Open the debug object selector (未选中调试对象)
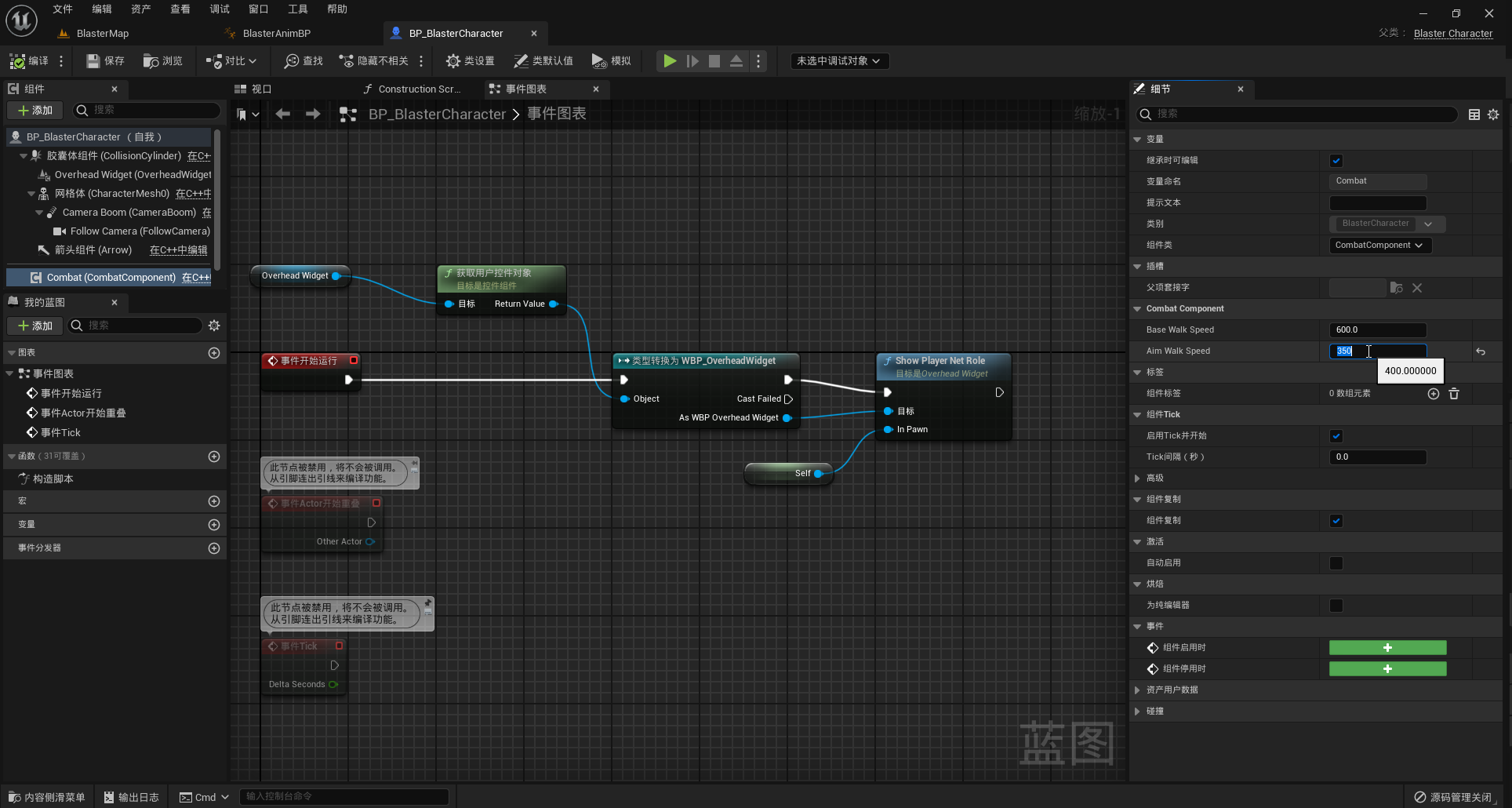The height and width of the screenshot is (808, 1512). [x=839, y=61]
